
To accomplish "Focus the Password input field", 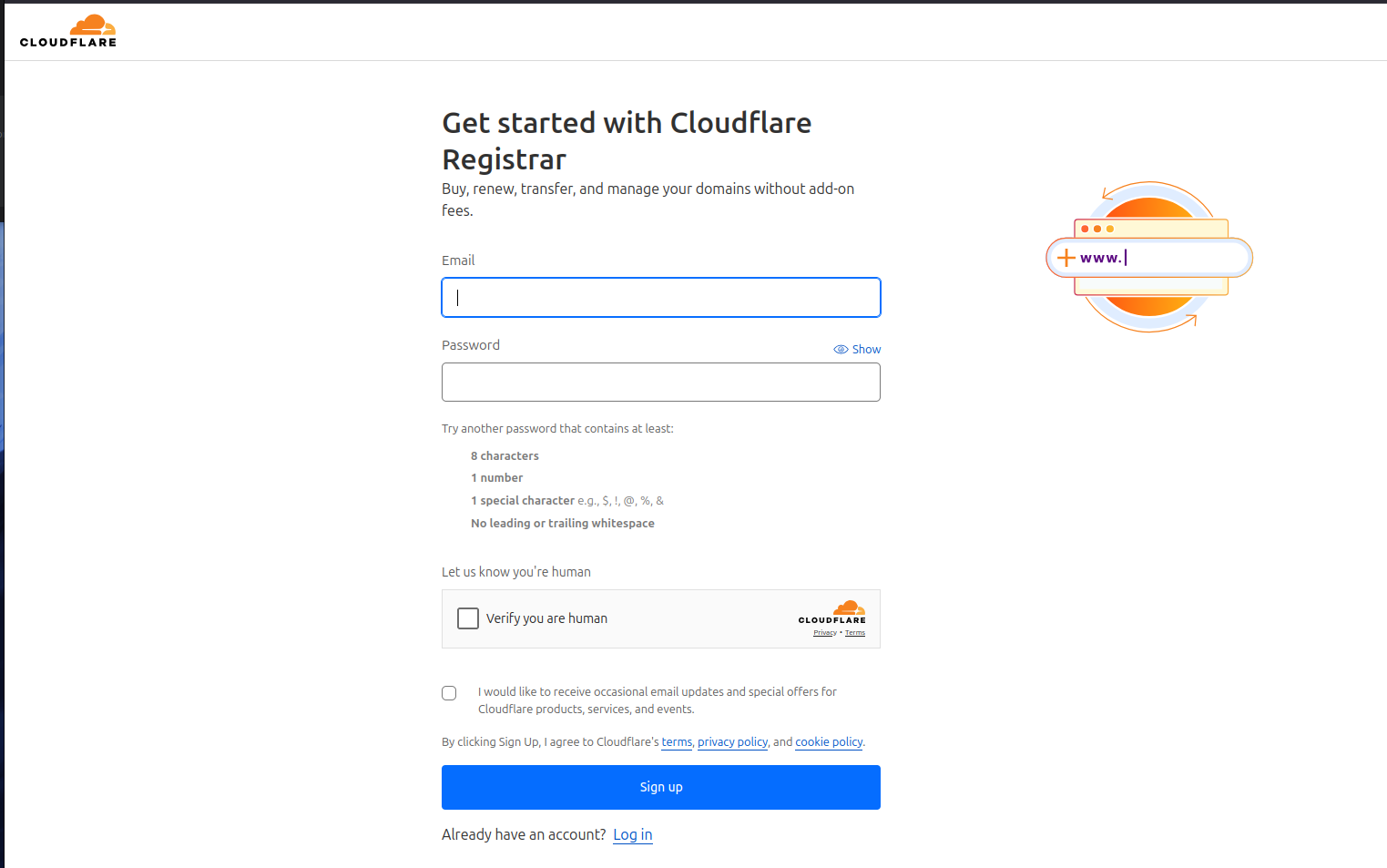I will [661, 383].
